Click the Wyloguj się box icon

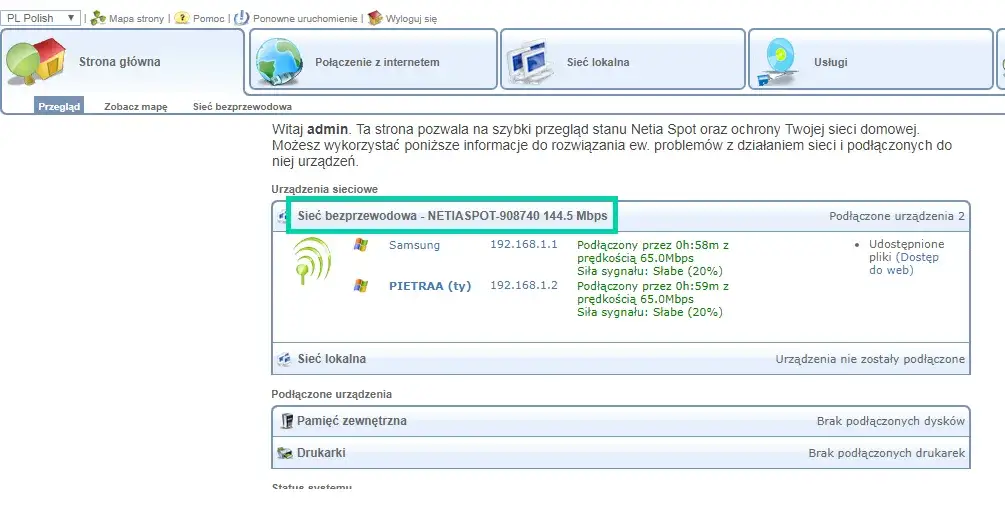(375, 18)
